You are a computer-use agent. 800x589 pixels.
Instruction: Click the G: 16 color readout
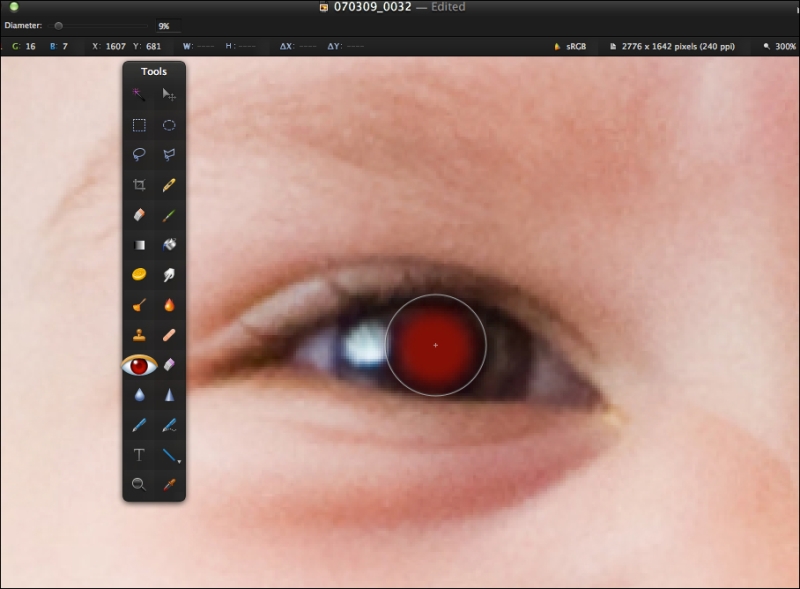23,46
